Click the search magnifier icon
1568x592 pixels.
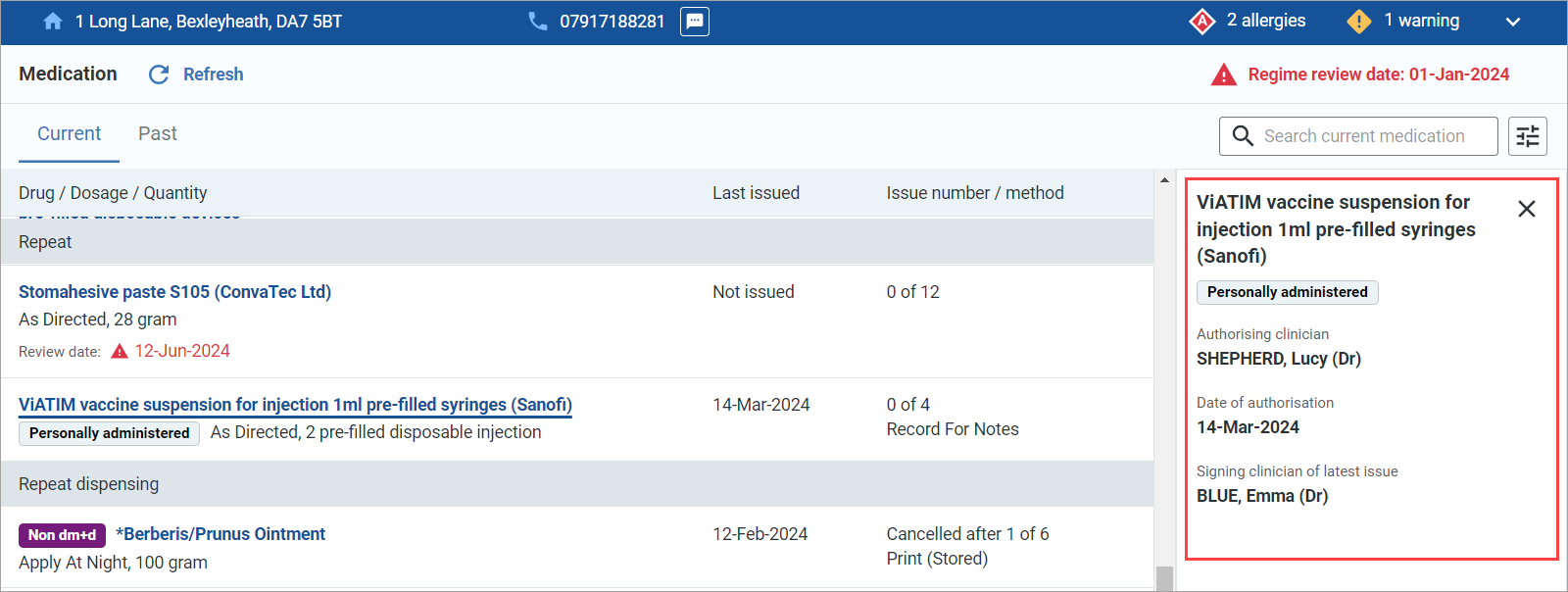click(1243, 136)
